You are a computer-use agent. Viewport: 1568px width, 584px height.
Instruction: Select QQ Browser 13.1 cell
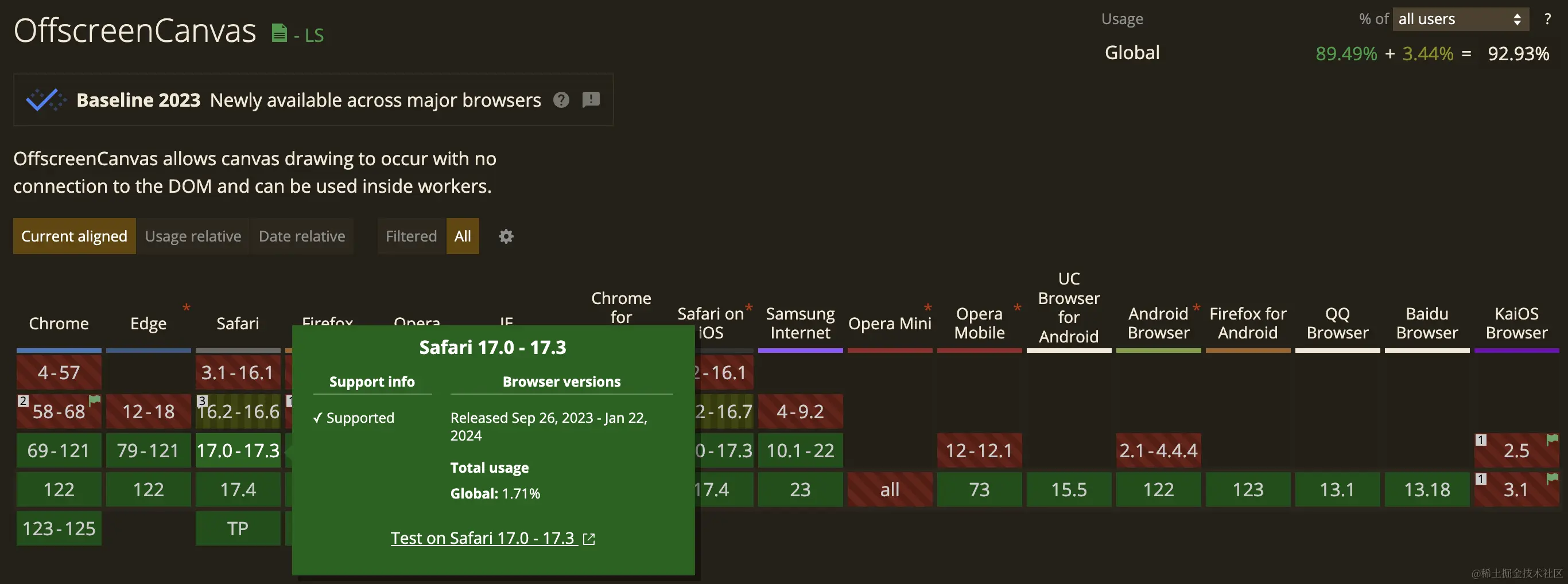(x=1337, y=489)
